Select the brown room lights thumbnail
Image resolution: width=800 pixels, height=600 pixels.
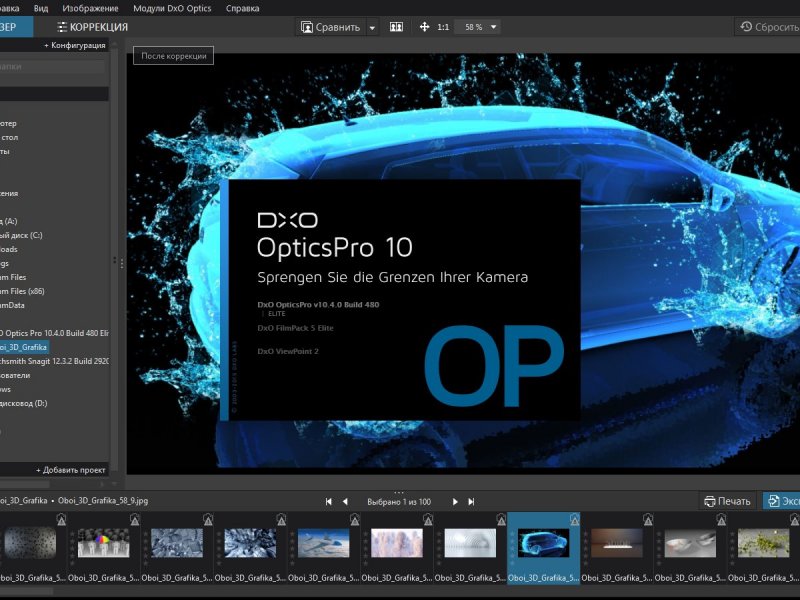click(x=617, y=543)
